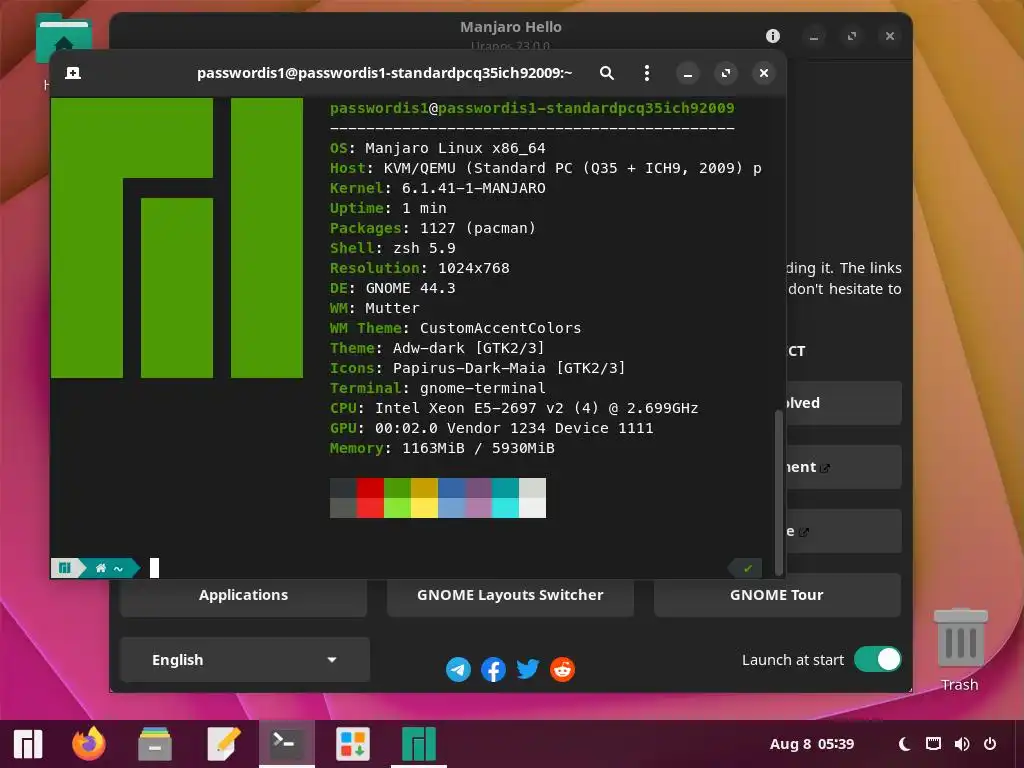Click the cyan color block in terminal
This screenshot has width=1024, height=768.
[x=505, y=488]
